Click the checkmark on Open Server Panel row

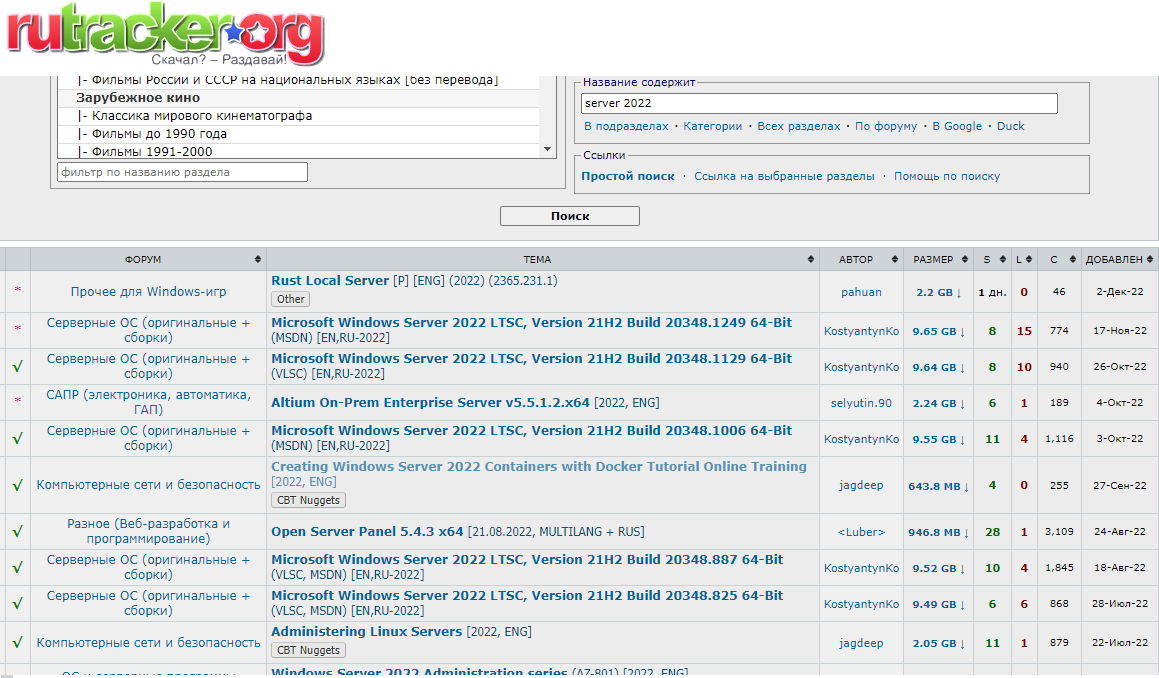18,532
